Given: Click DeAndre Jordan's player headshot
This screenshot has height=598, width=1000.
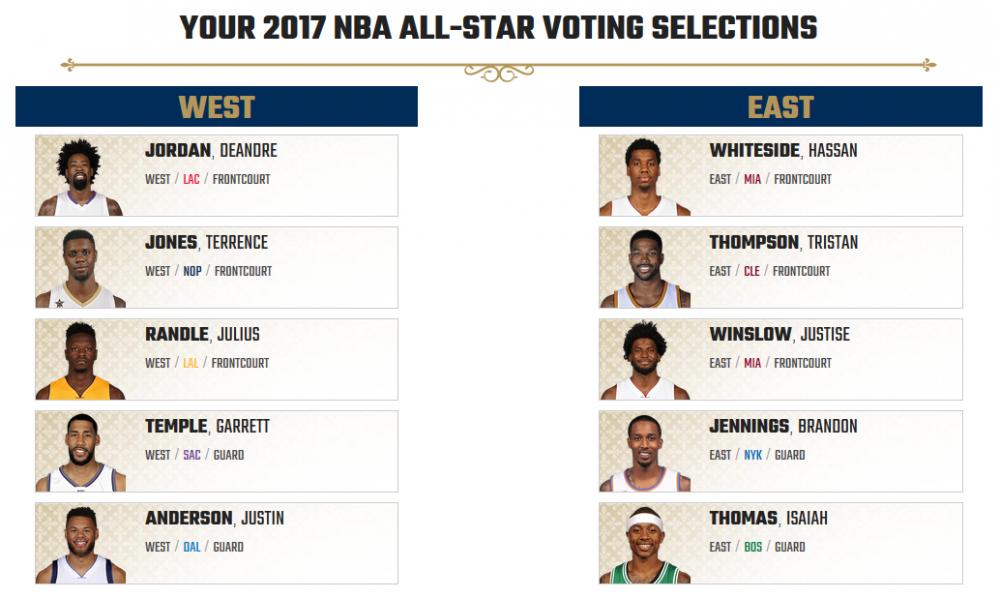Looking at the screenshot, I should coord(80,177).
